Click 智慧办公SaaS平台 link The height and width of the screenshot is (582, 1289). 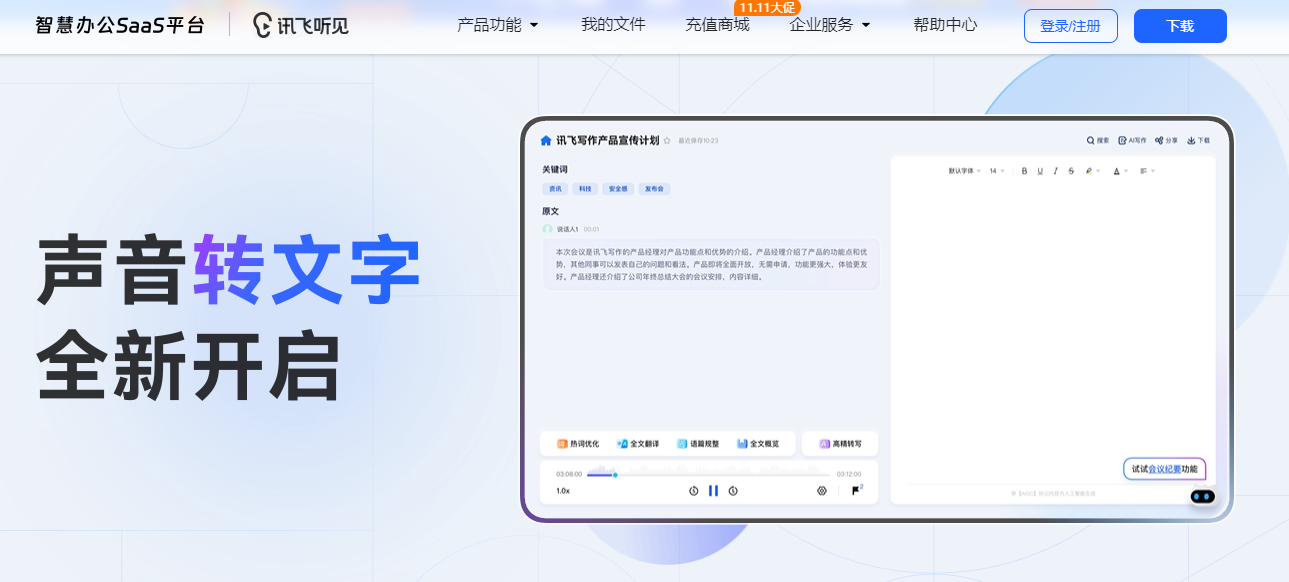[120, 25]
